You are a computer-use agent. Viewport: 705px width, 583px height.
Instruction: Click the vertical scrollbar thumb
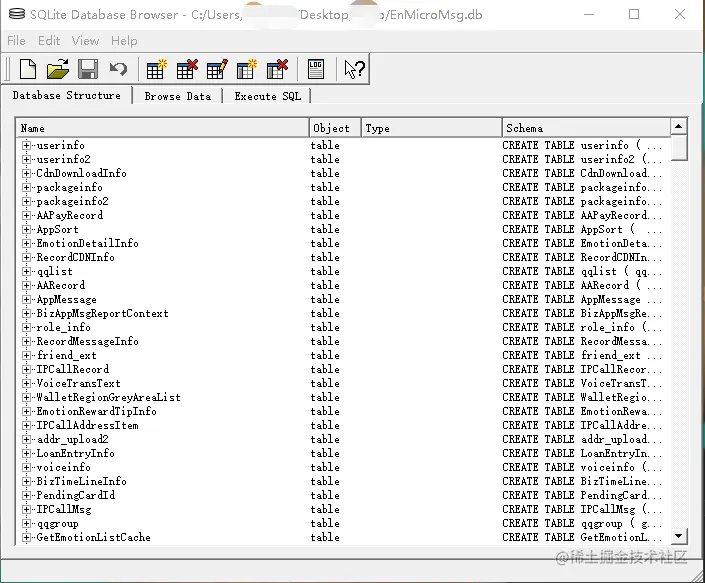tap(678, 147)
